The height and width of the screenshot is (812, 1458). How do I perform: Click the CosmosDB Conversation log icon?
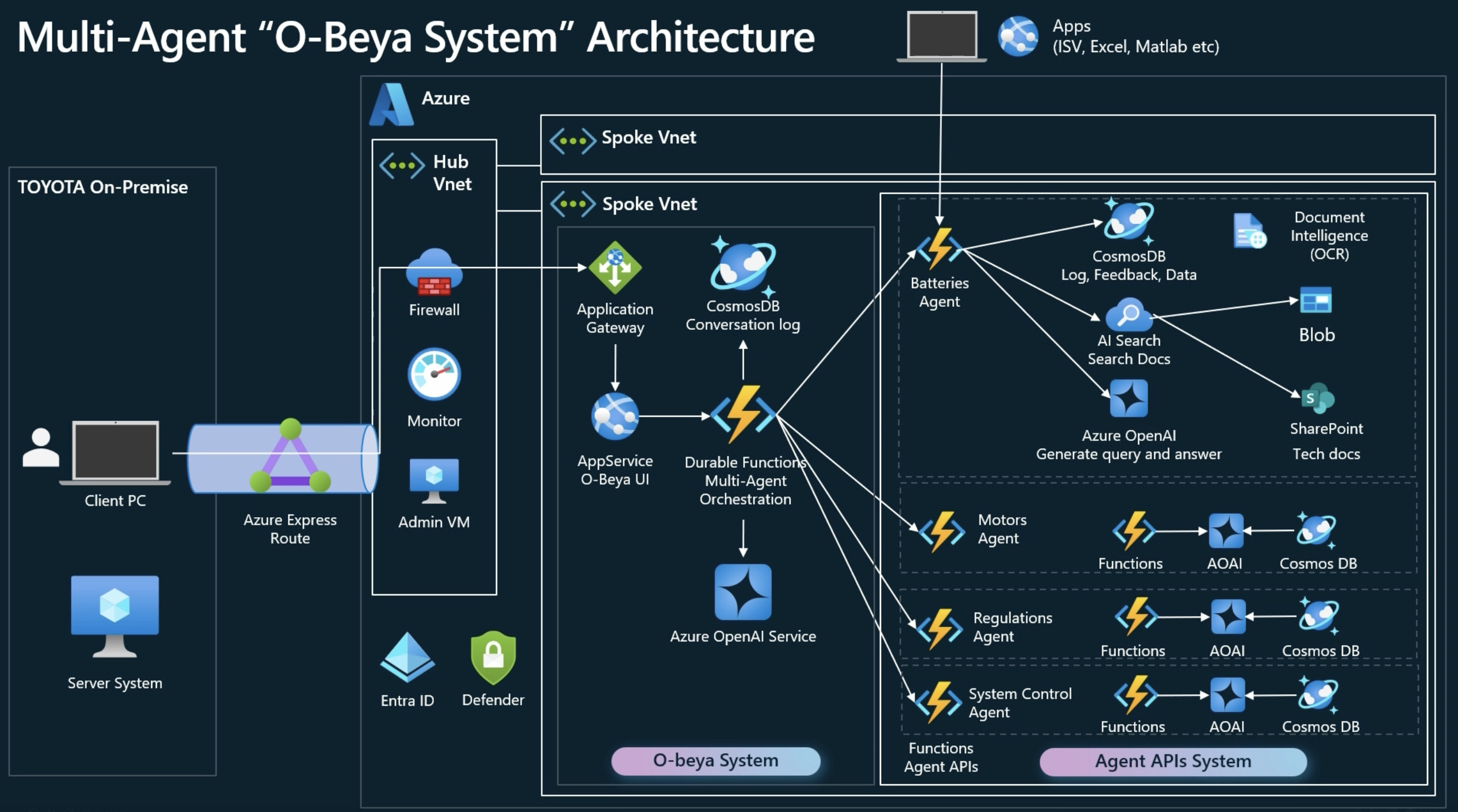point(743,265)
